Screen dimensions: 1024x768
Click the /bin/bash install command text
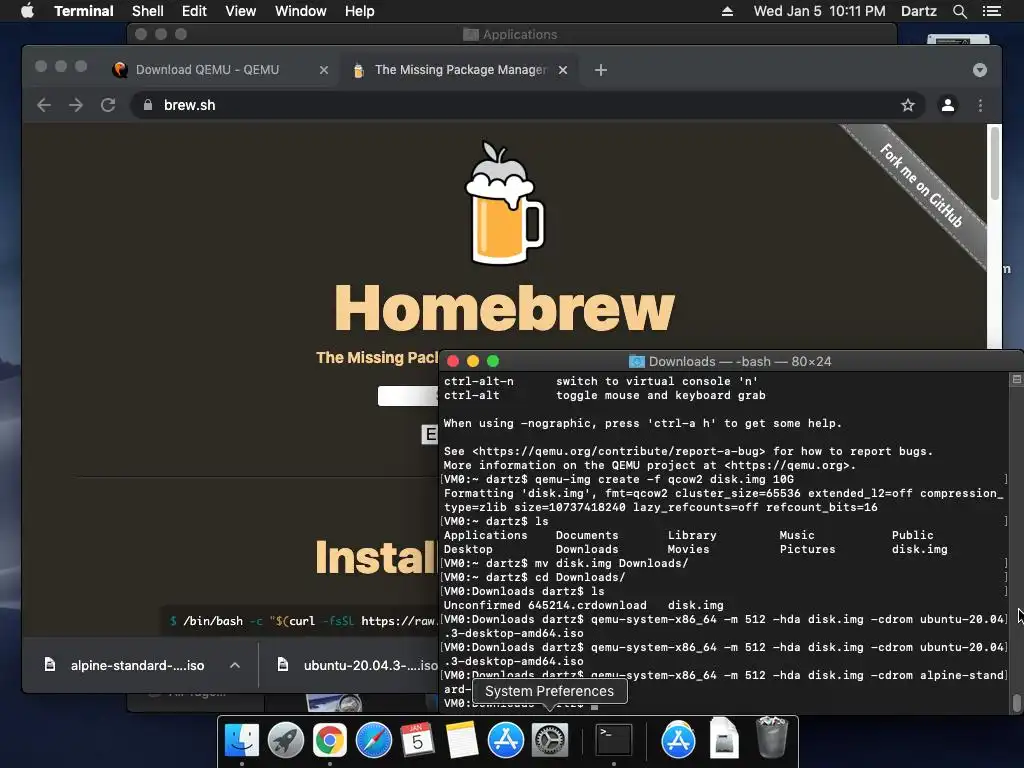pos(304,621)
